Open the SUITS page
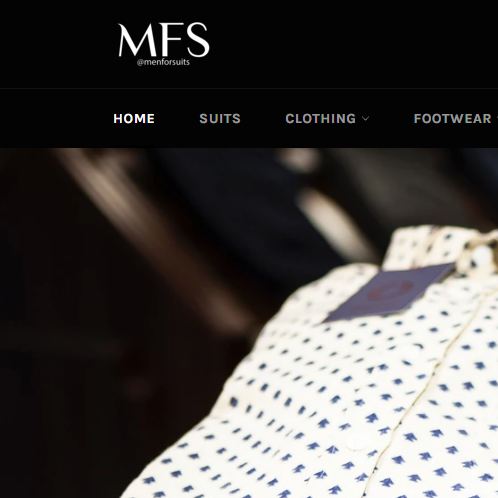The height and width of the screenshot is (498, 498). [x=220, y=119]
